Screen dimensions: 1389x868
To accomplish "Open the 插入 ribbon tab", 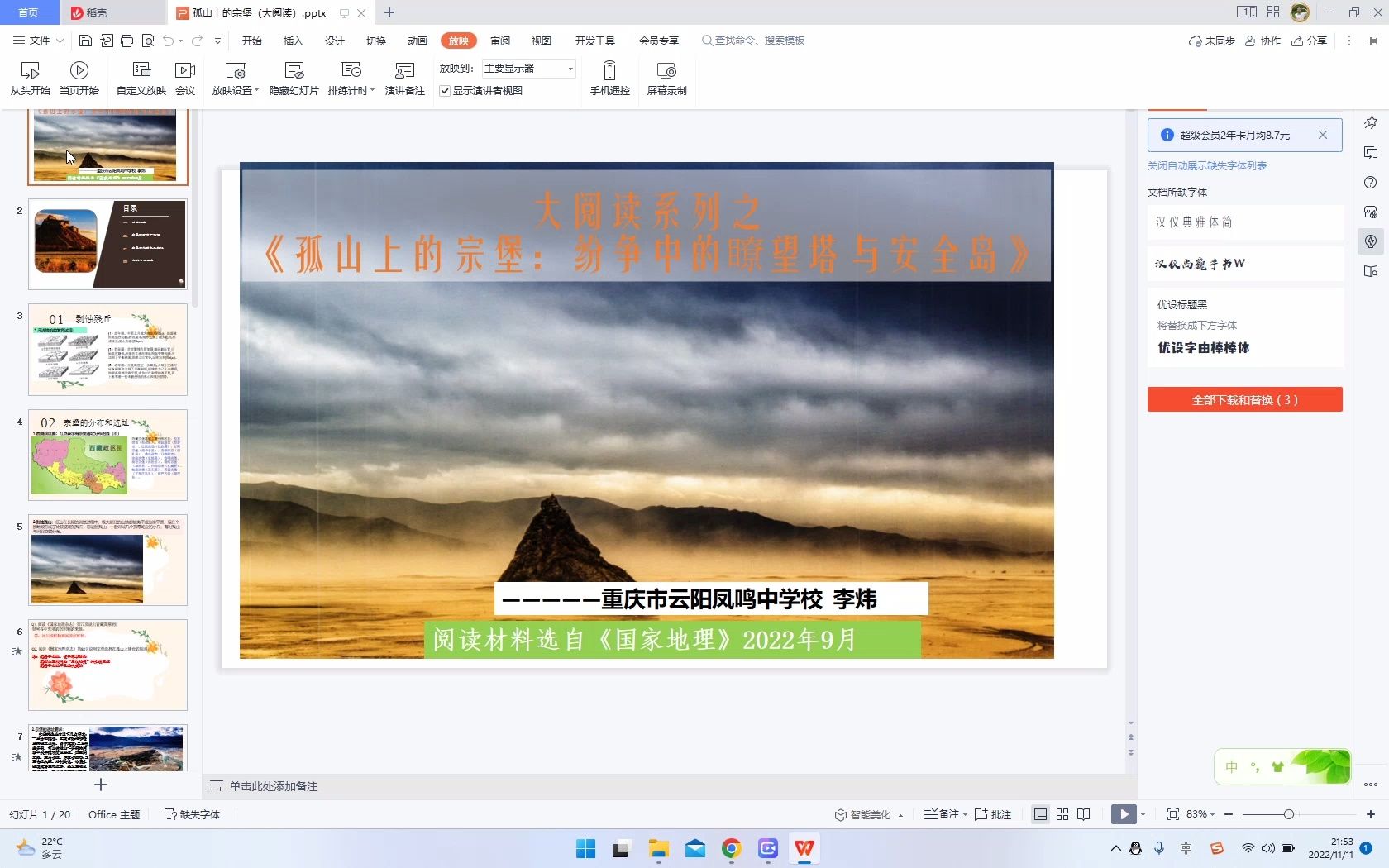I will (293, 41).
